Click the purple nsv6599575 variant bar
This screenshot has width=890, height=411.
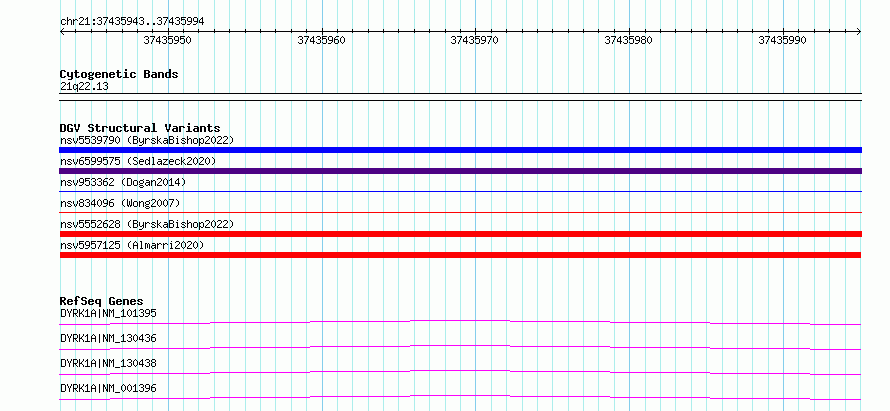tap(460, 171)
